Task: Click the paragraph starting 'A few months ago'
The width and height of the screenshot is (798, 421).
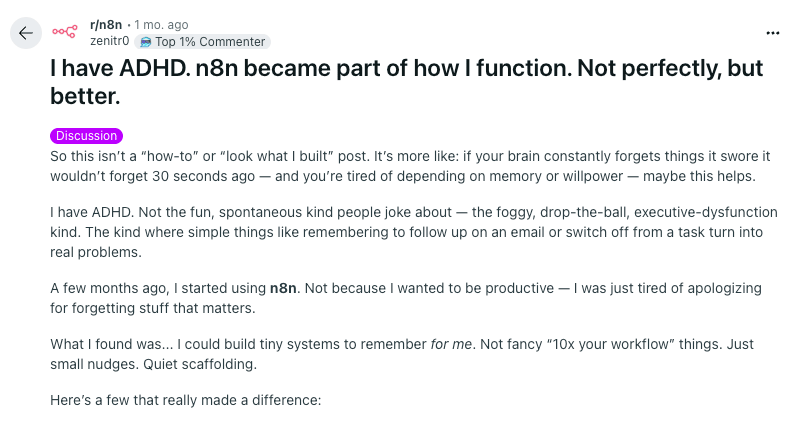Action: [x=406, y=298]
